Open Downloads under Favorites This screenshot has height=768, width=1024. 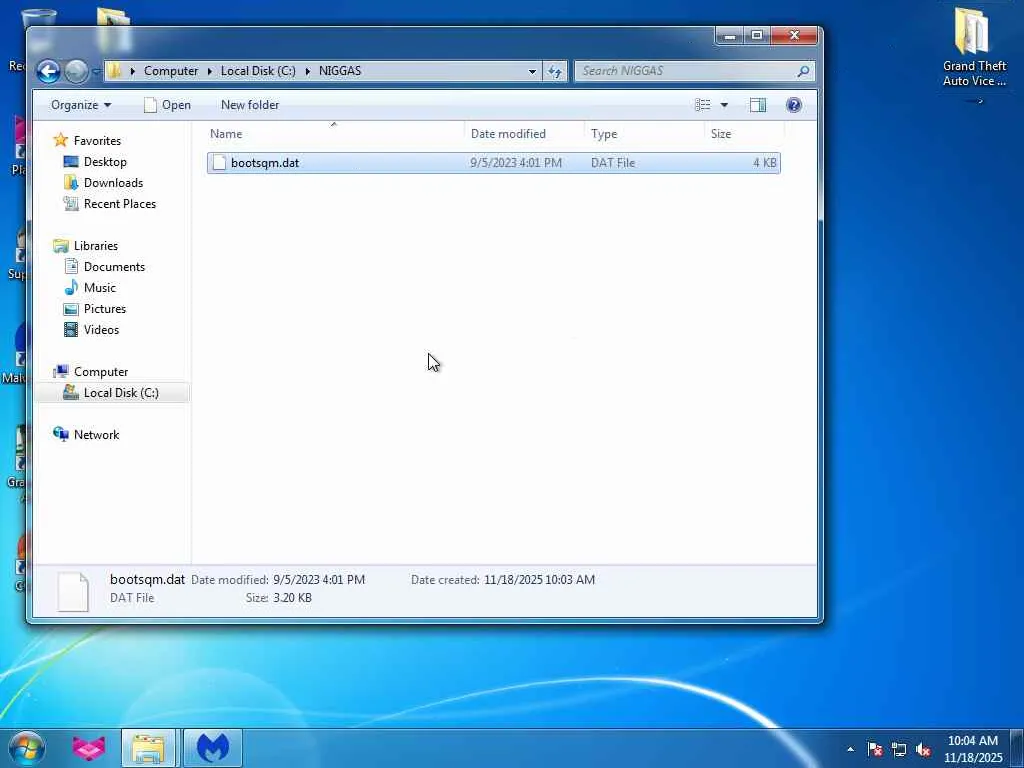pos(113,182)
